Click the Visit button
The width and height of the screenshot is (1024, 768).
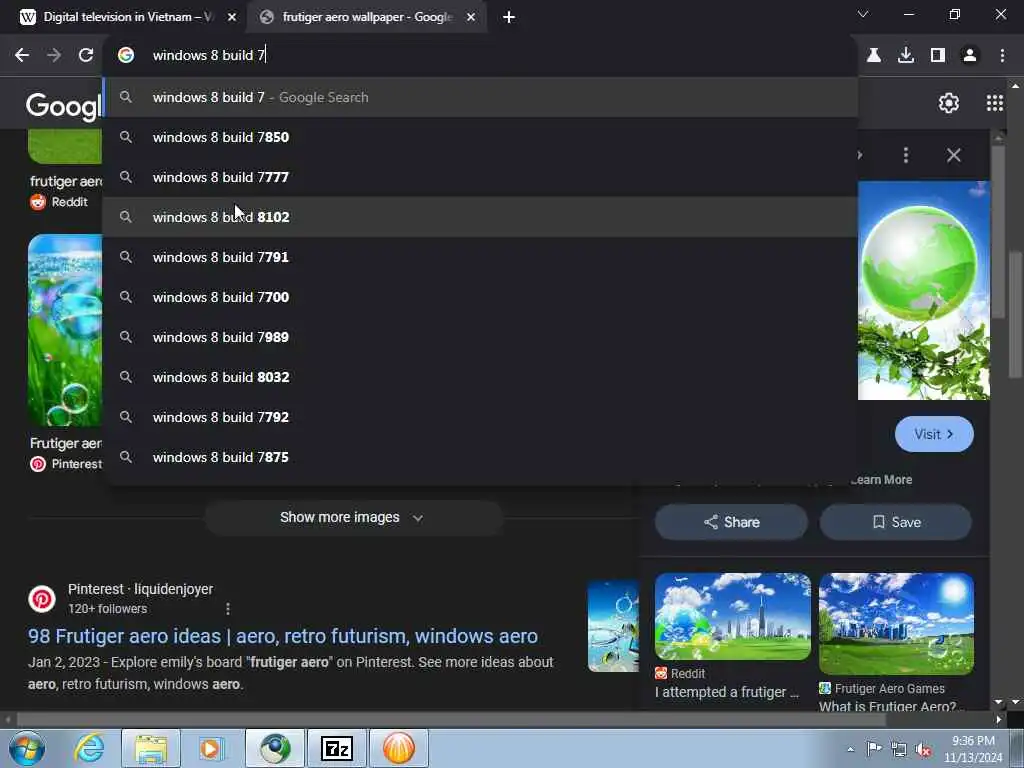coord(934,434)
